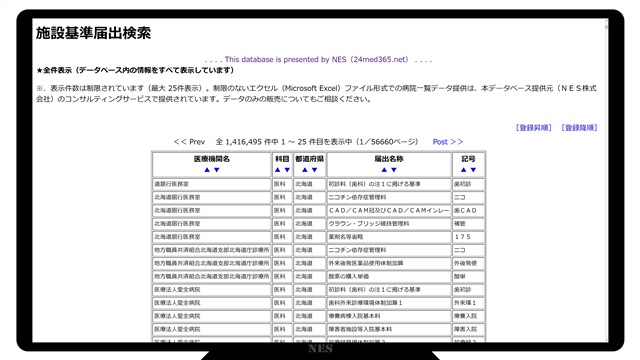Sort 医療機関名 column descending with down arrow

(x=217, y=170)
